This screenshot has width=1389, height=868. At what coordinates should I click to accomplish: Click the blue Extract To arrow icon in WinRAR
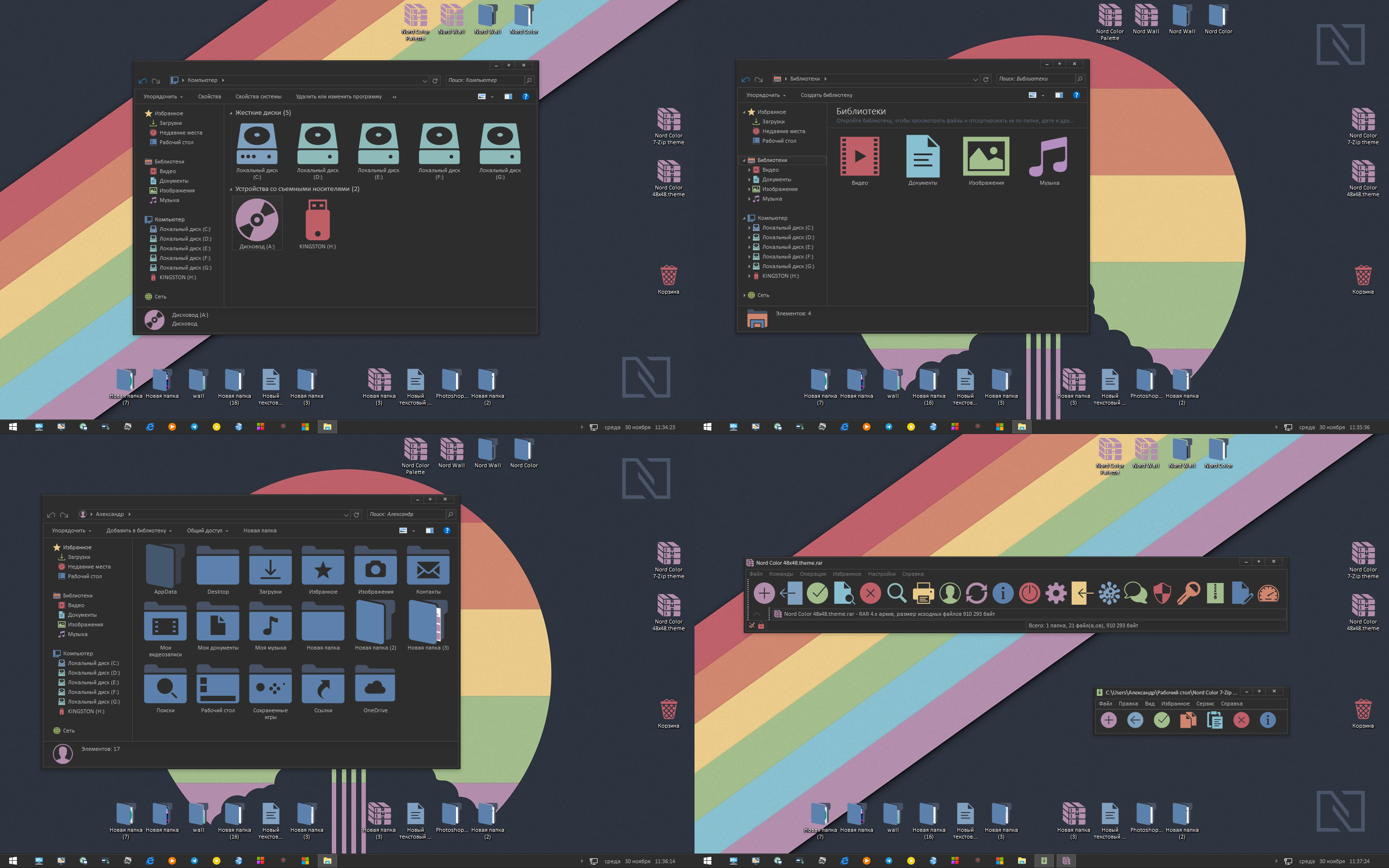tap(791, 593)
